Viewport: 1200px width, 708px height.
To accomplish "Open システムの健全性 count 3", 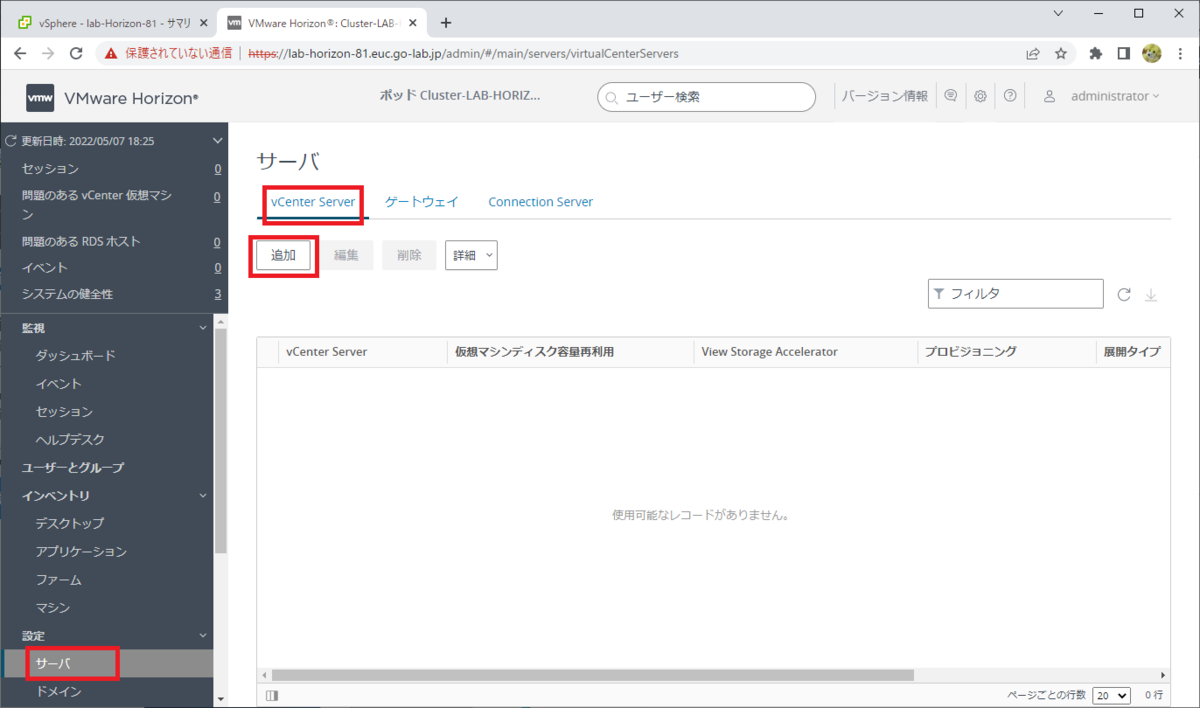I will (x=218, y=294).
